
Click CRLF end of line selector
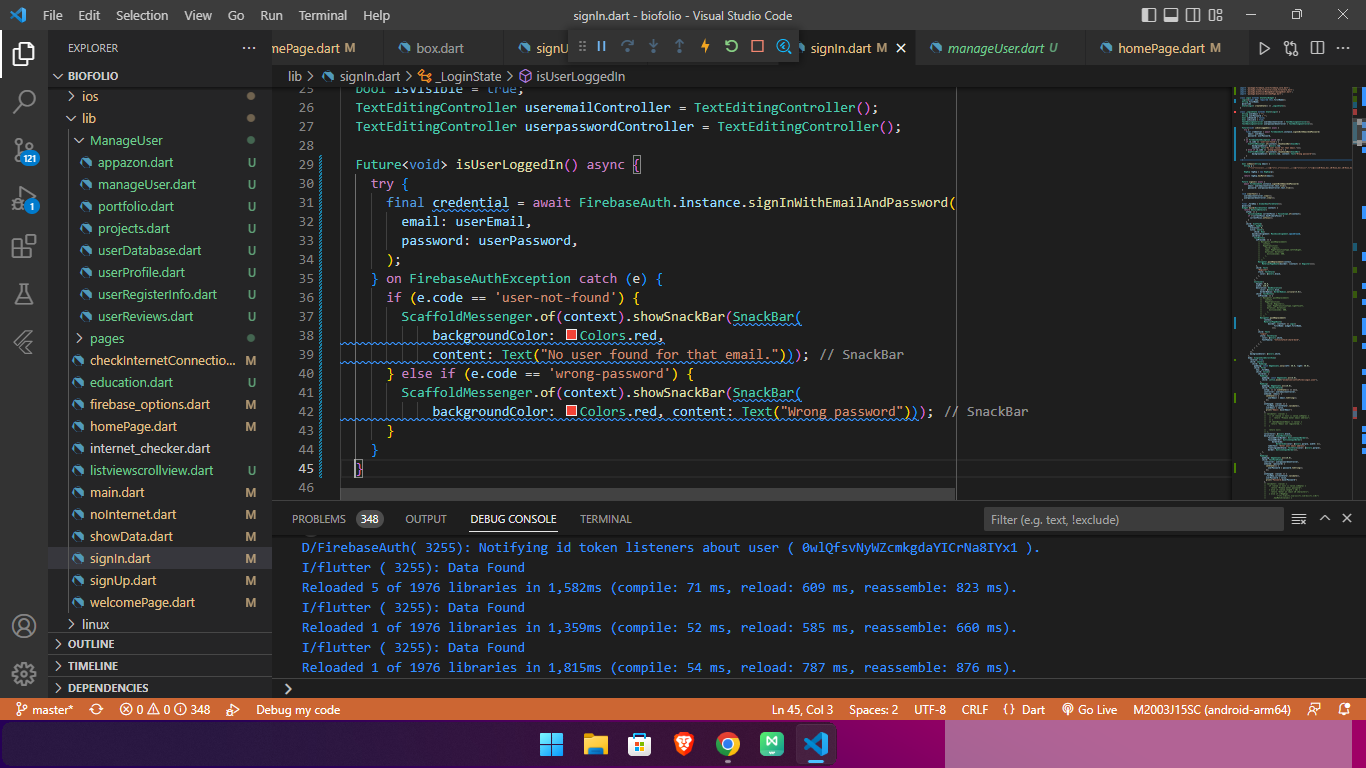974,709
